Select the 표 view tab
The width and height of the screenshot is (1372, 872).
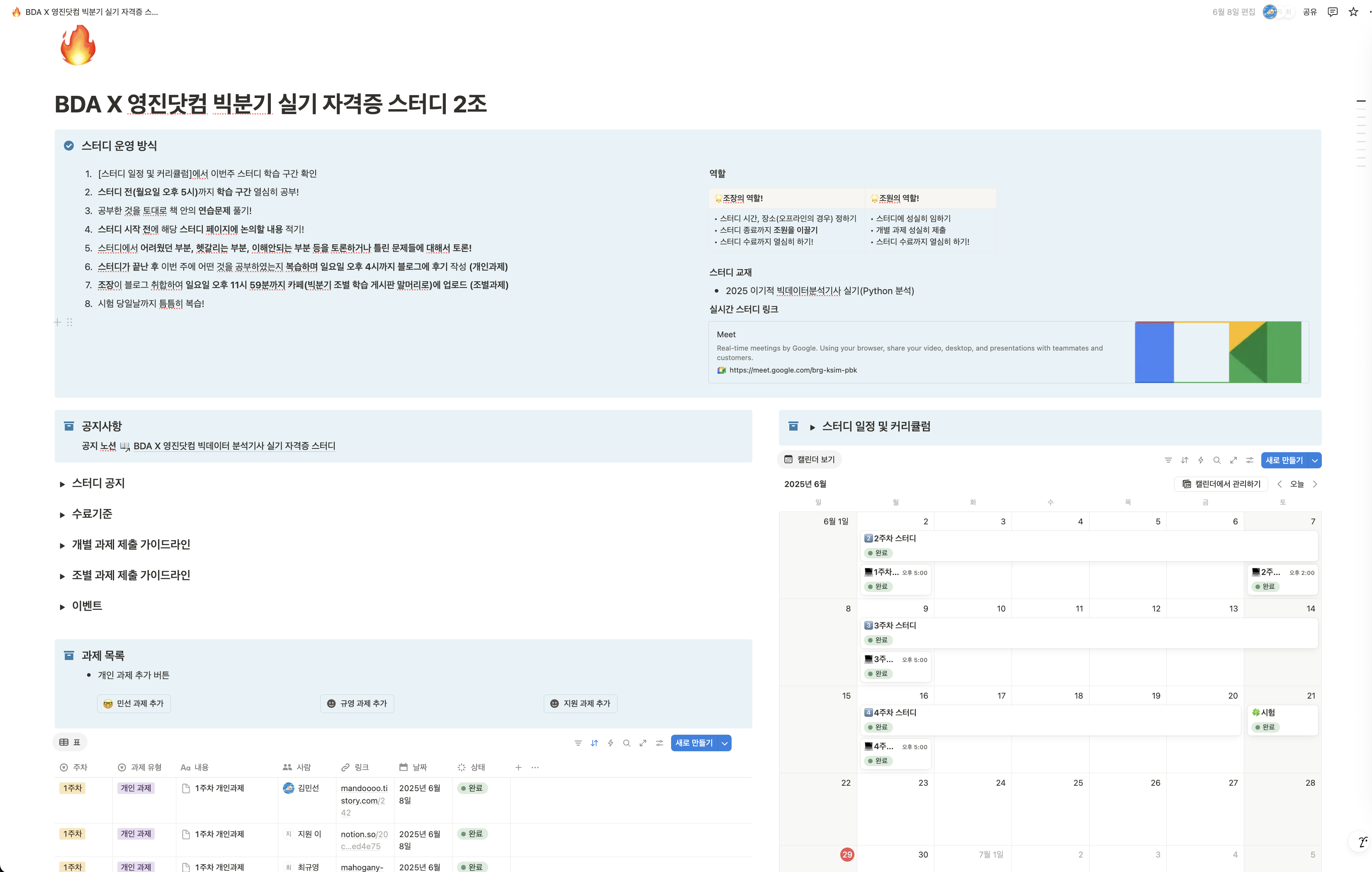coord(70,742)
